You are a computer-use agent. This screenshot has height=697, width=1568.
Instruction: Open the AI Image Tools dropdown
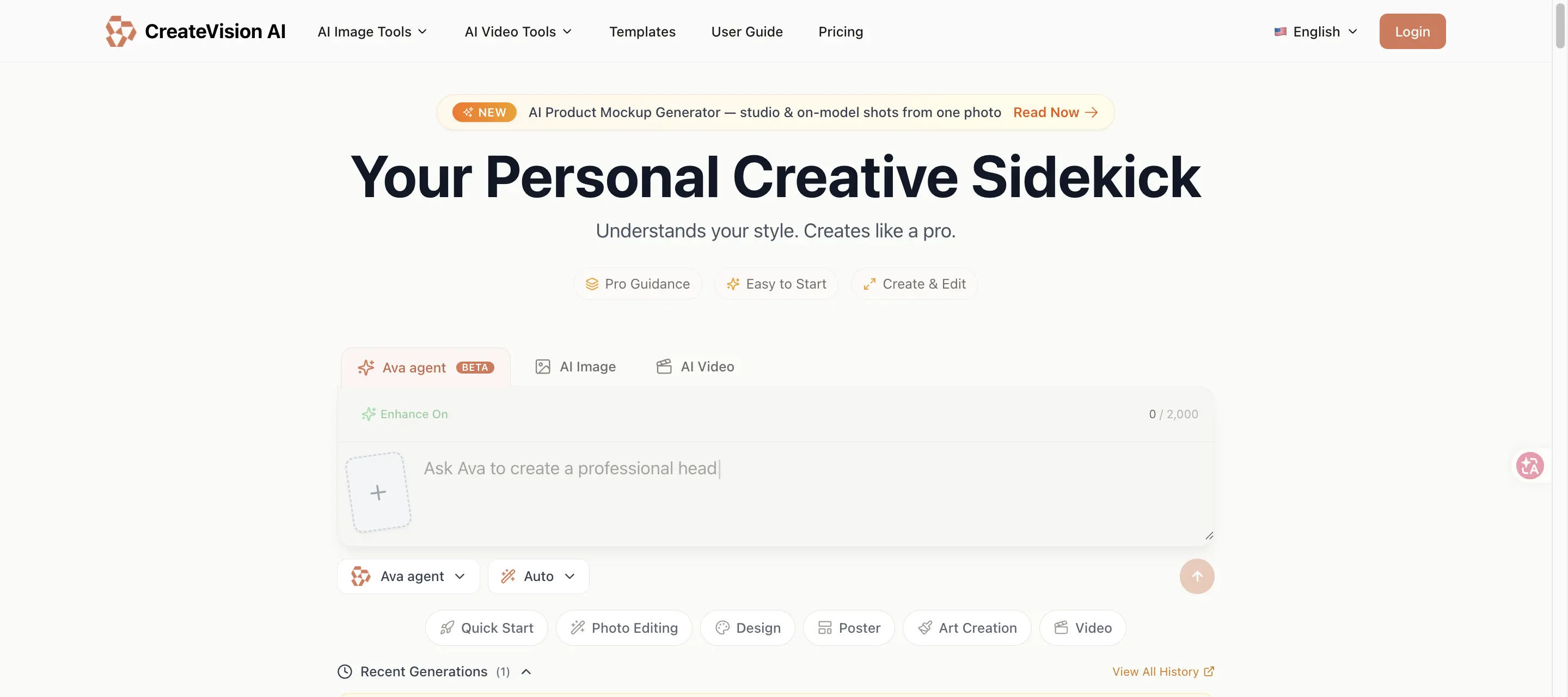(x=372, y=31)
